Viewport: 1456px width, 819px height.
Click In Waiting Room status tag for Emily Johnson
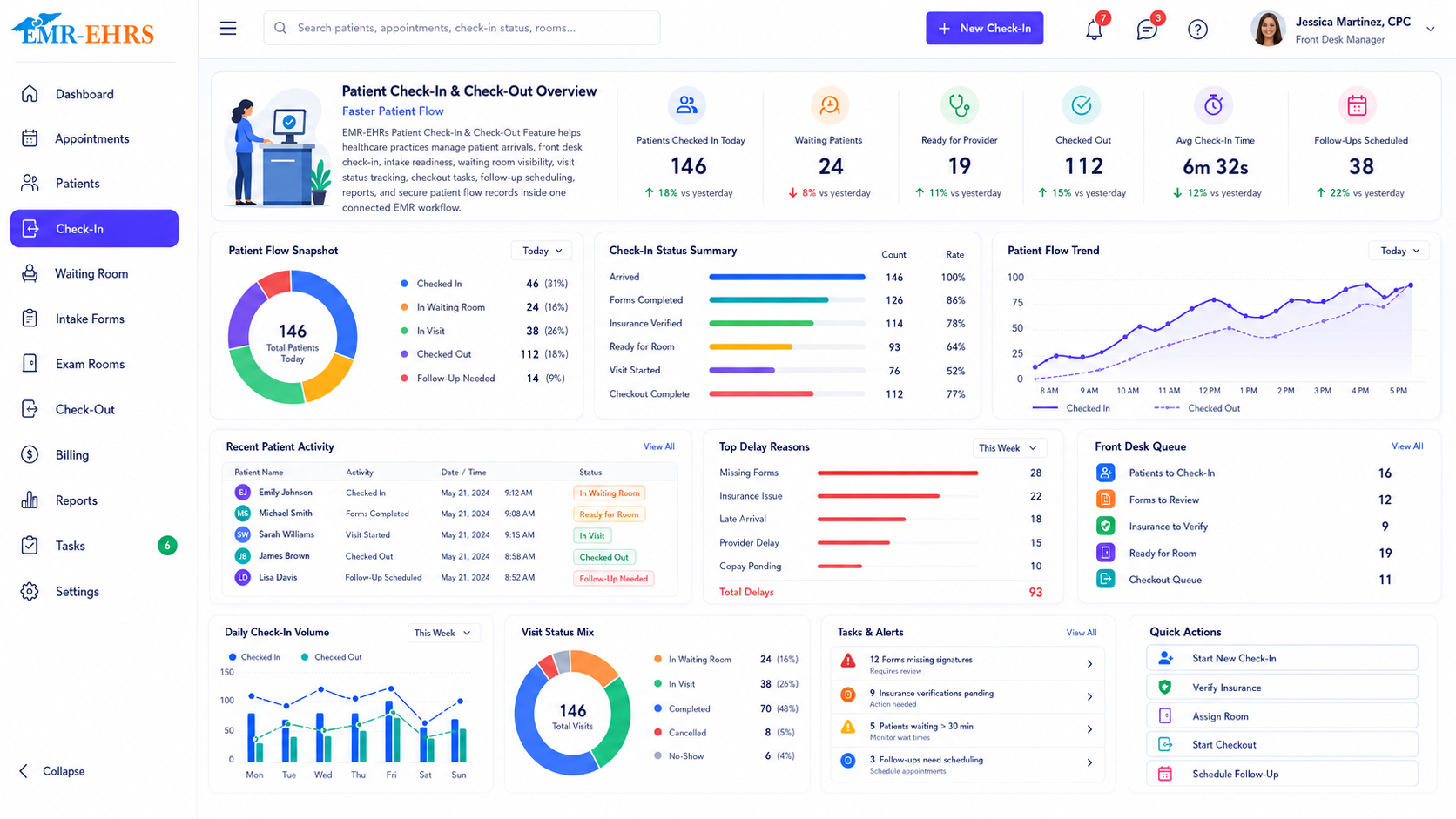pyautogui.click(x=610, y=493)
